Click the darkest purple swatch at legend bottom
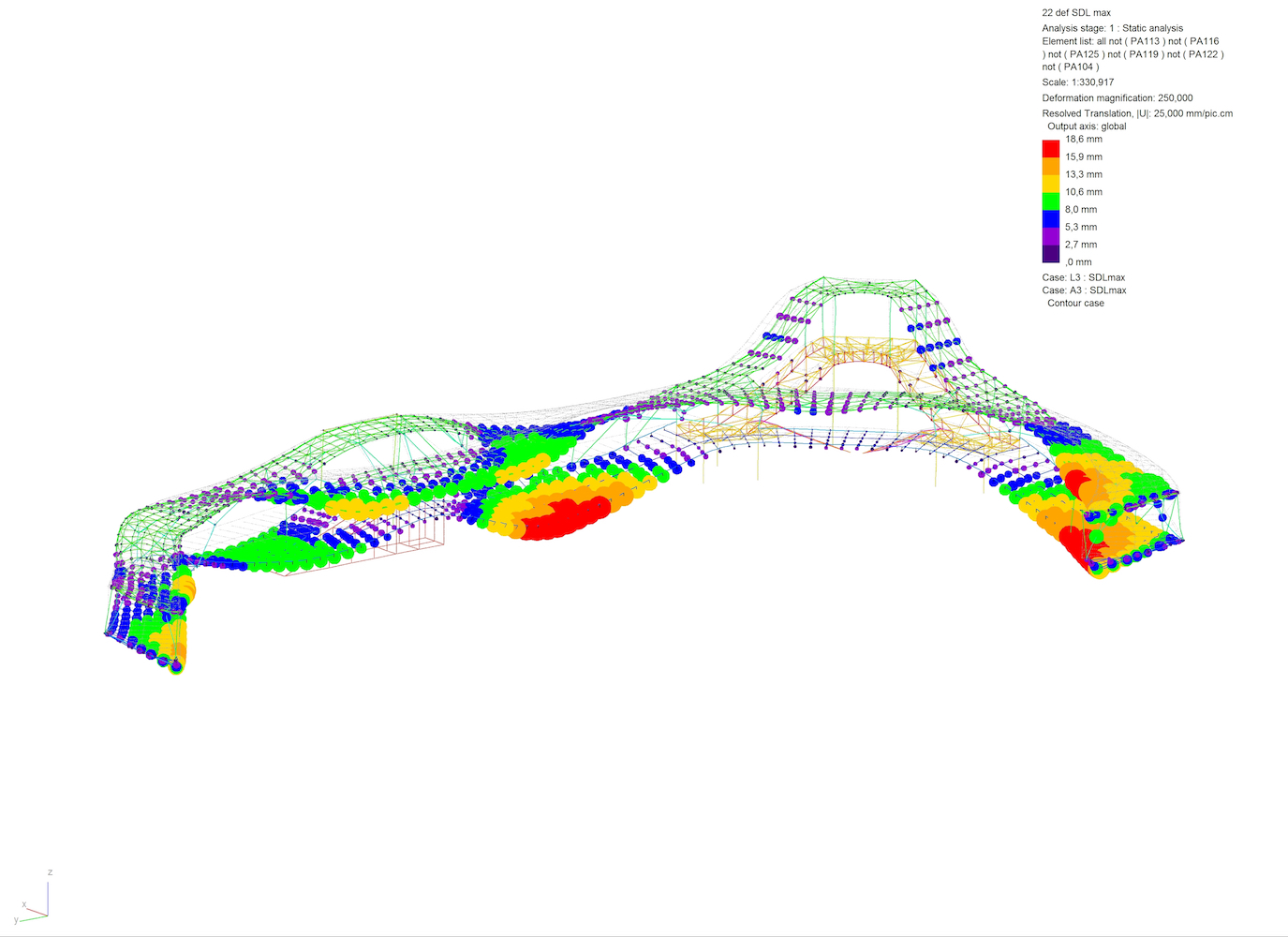Viewport: 1288px width, 937px height. tap(1051, 254)
